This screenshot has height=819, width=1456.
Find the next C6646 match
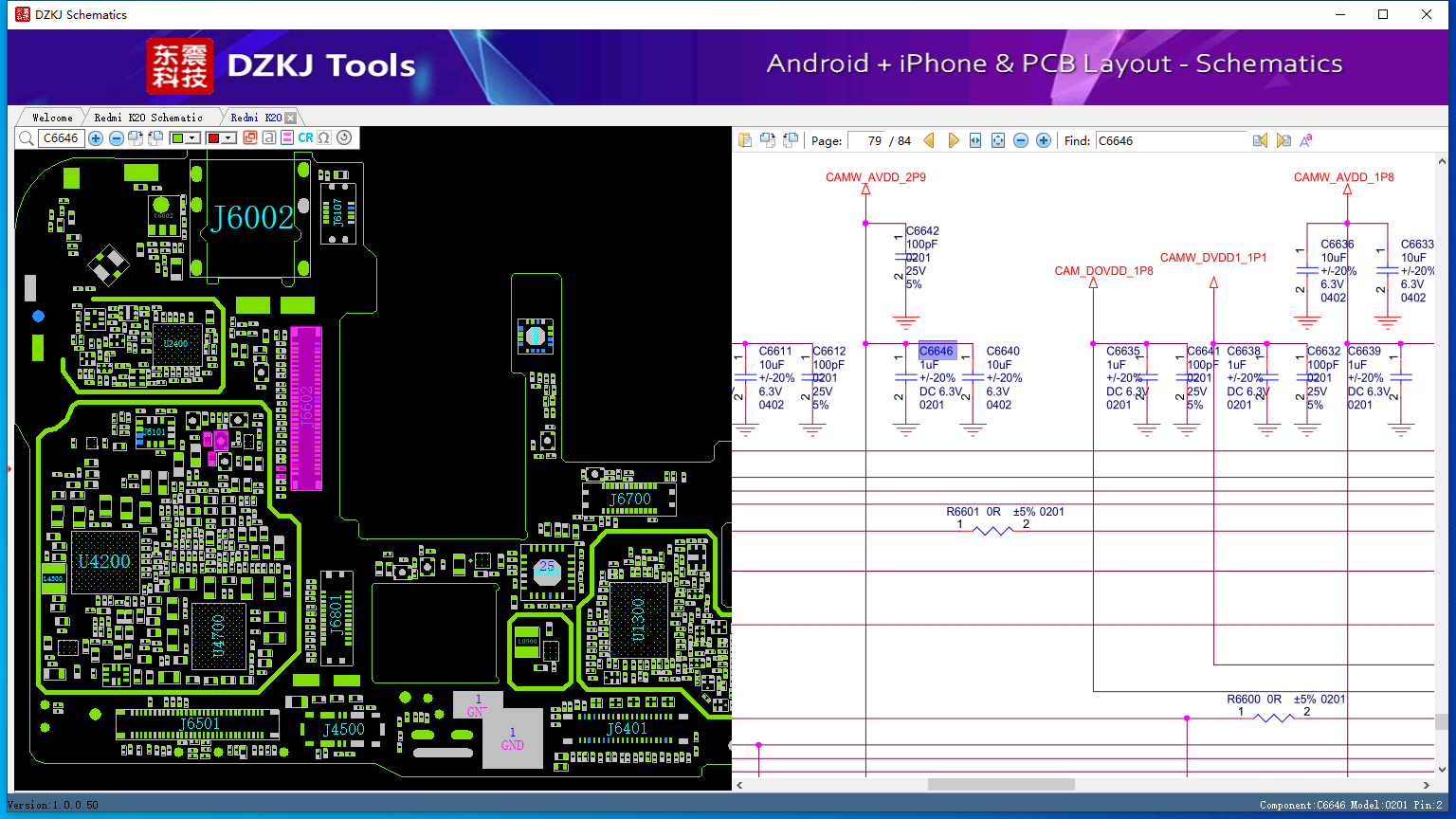tap(1283, 140)
